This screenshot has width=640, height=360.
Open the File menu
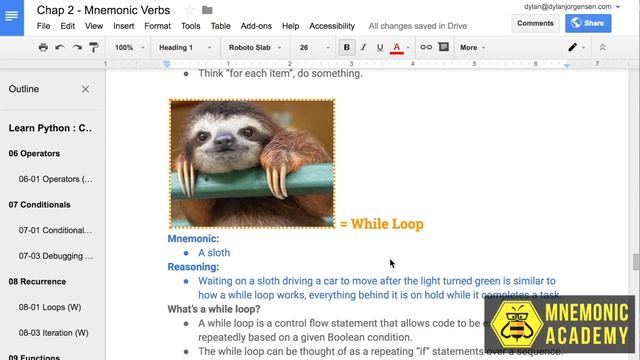coord(43,26)
